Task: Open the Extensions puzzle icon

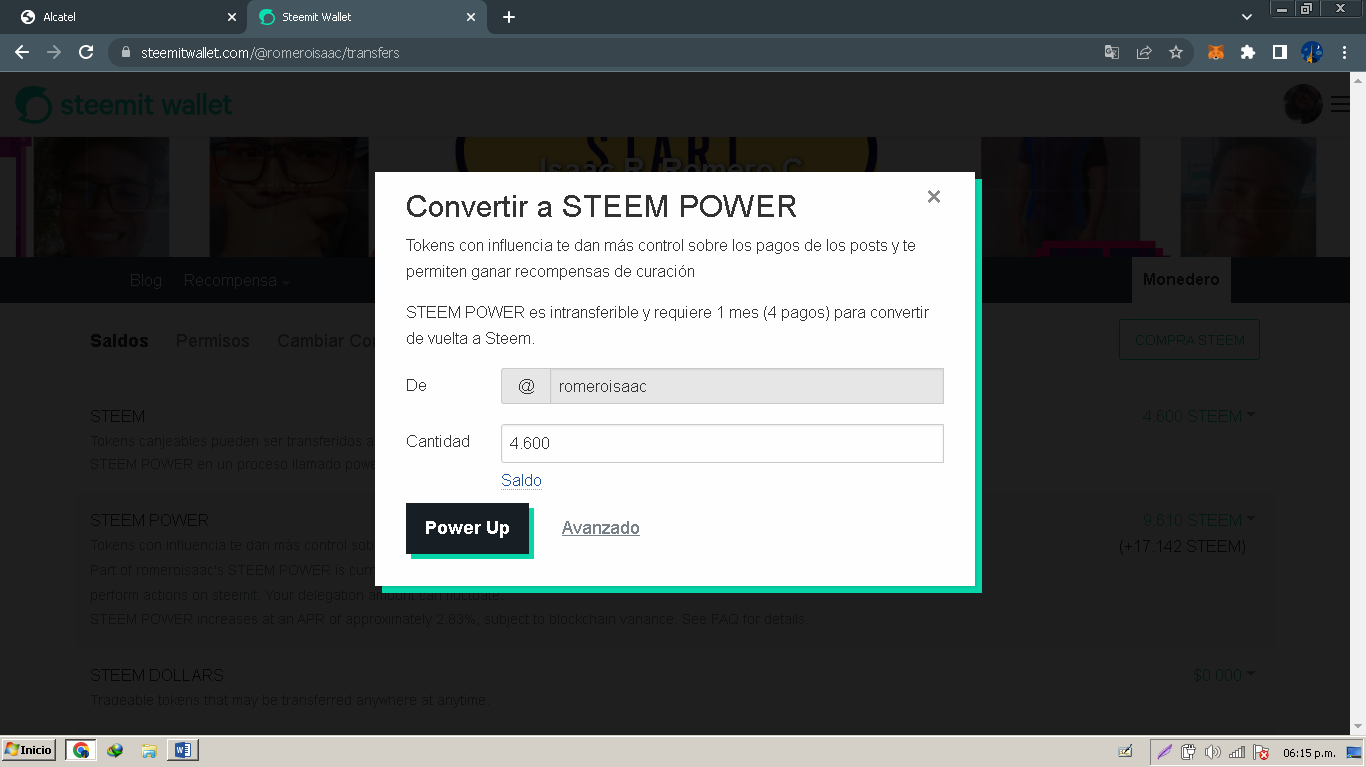Action: point(1248,53)
